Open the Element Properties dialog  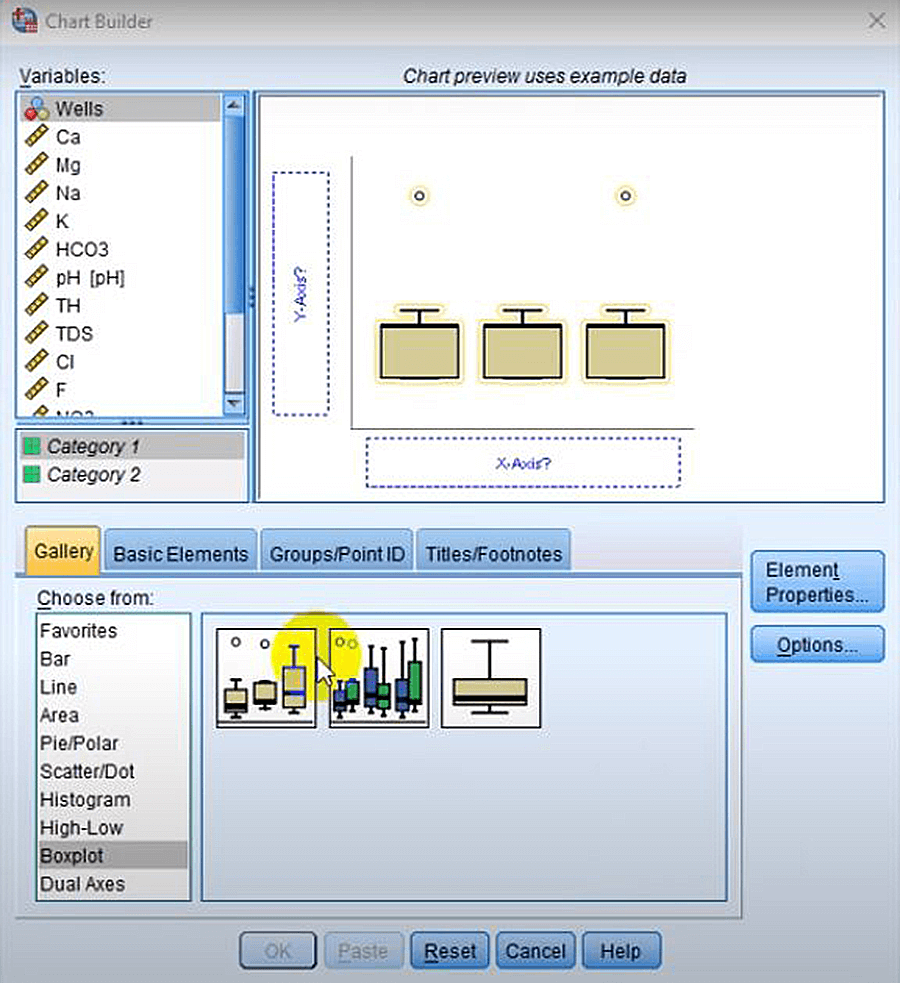(816, 580)
